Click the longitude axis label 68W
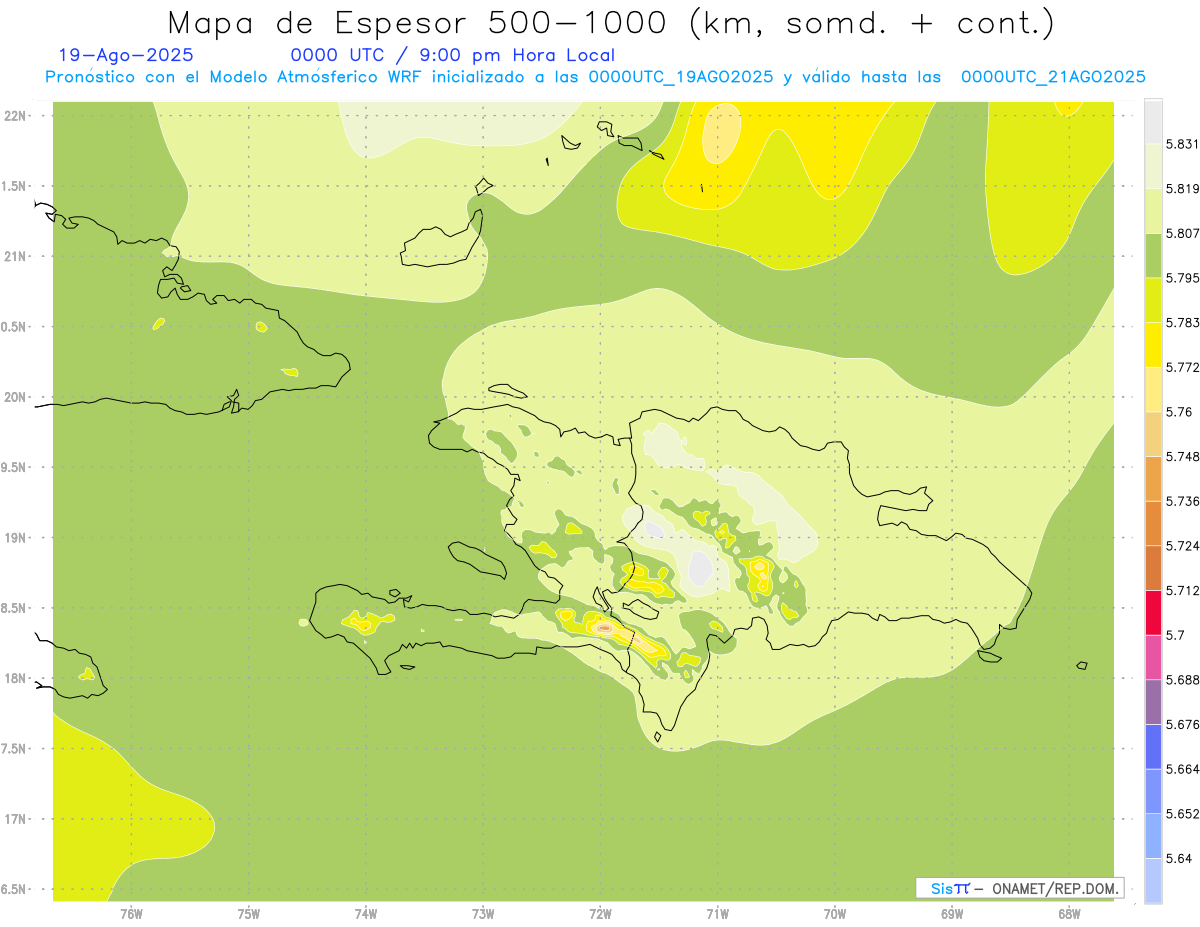The width and height of the screenshot is (1200, 927). click(1069, 914)
